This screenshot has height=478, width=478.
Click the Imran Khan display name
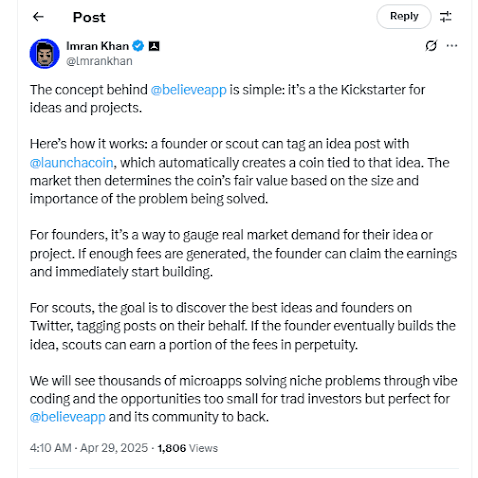(x=97, y=46)
